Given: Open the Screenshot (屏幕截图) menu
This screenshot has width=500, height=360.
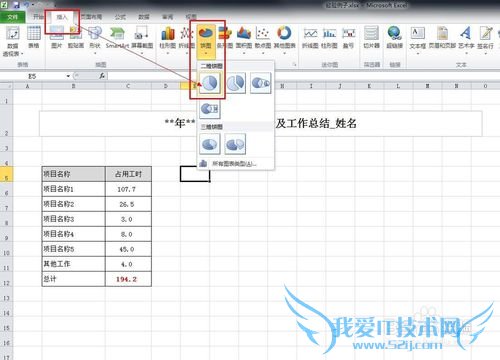Looking at the screenshot, I should click(x=142, y=39).
